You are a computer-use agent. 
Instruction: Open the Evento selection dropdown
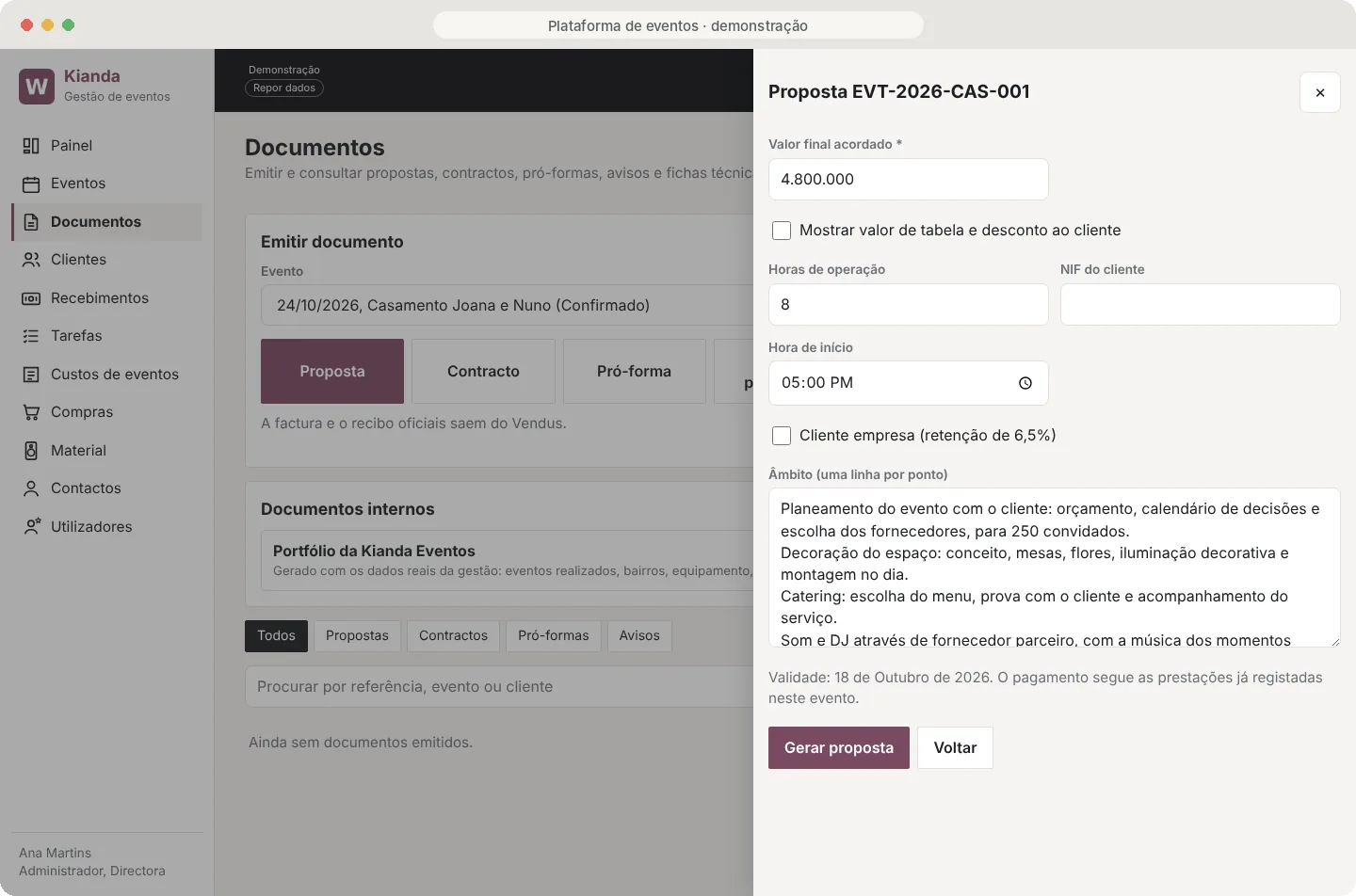click(x=507, y=306)
